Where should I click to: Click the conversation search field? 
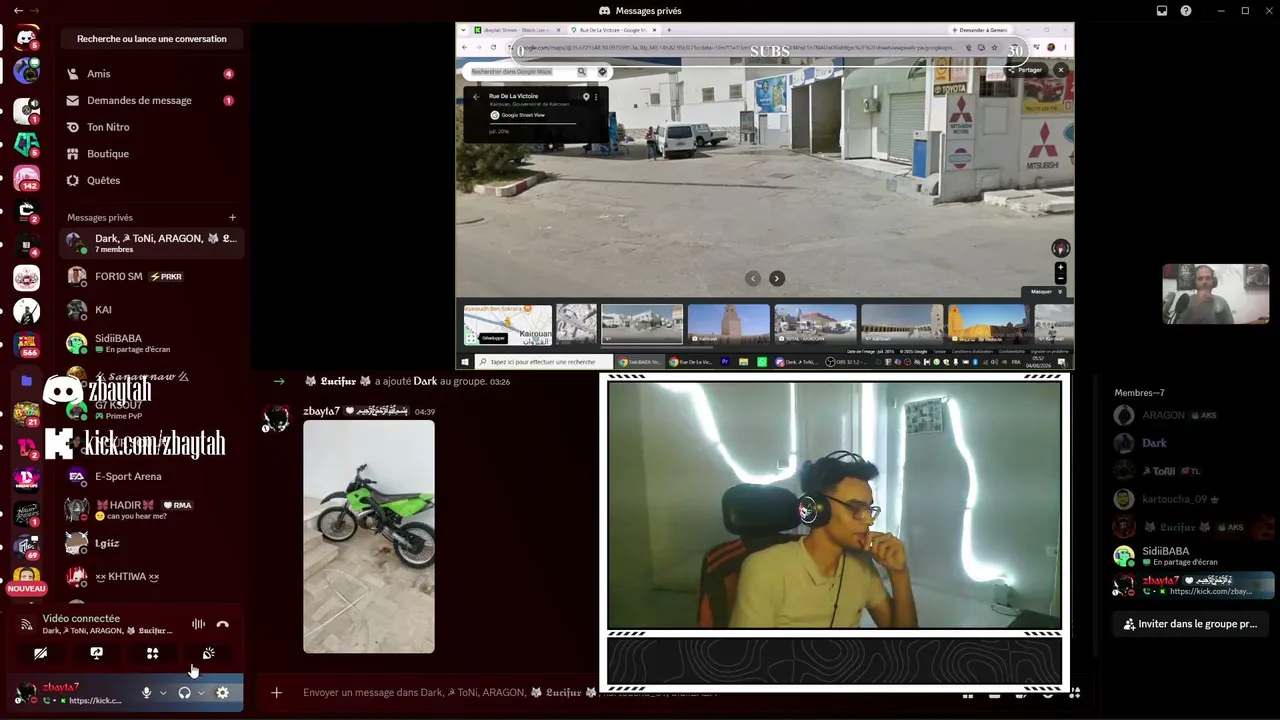click(x=152, y=39)
